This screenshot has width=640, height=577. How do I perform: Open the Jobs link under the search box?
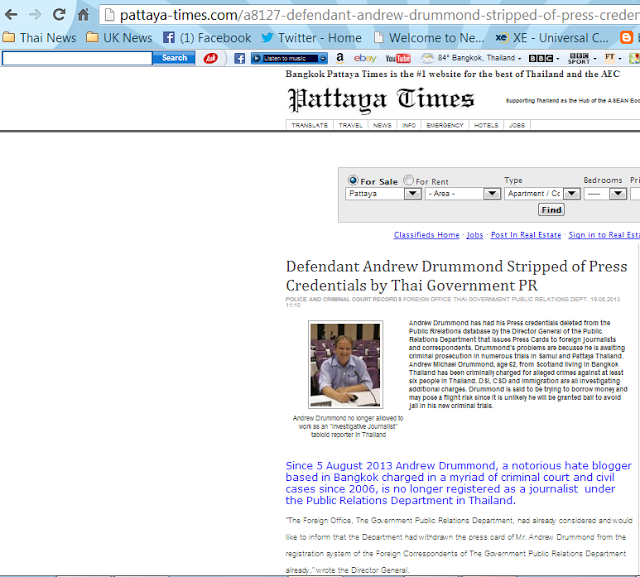click(475, 235)
